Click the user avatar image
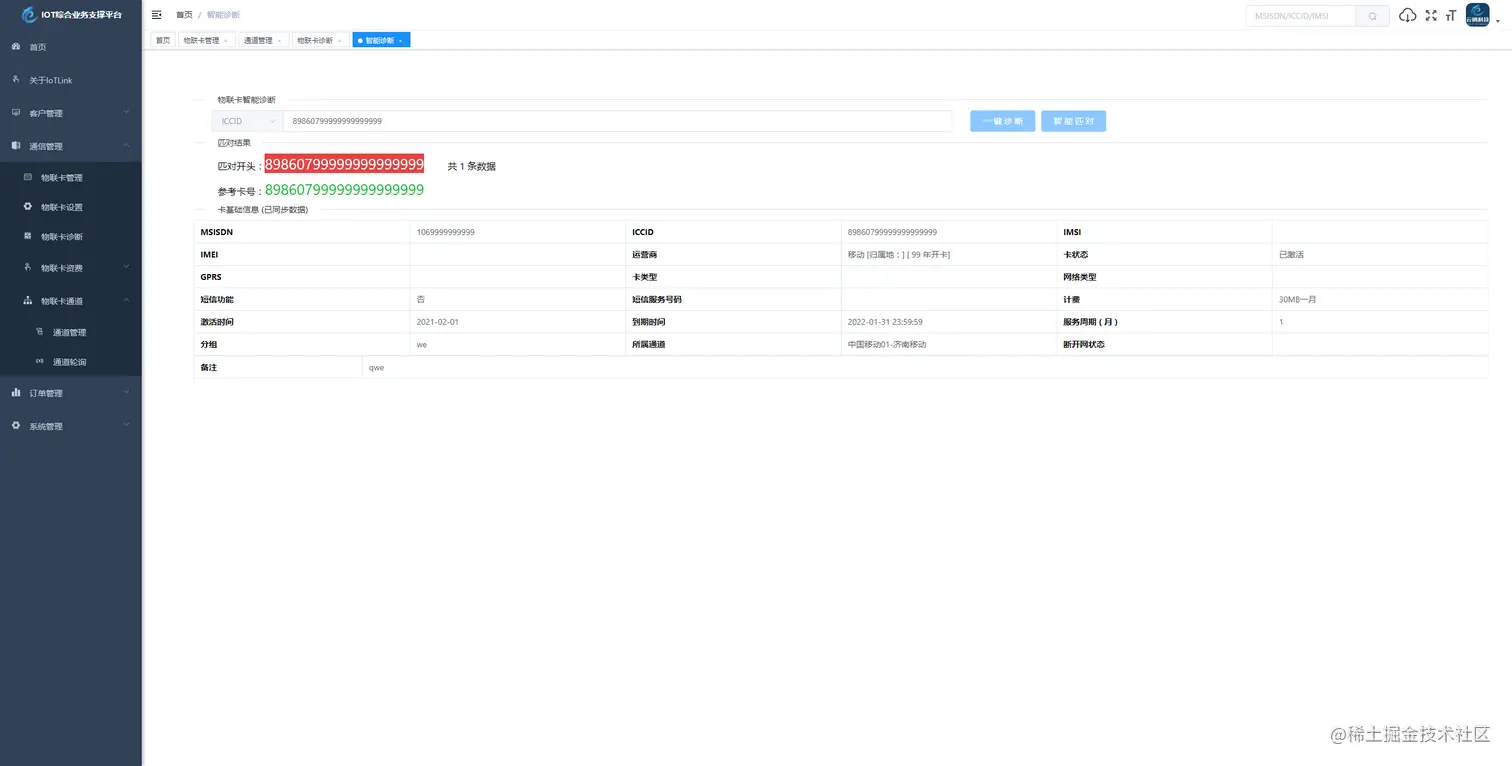 pyautogui.click(x=1478, y=15)
